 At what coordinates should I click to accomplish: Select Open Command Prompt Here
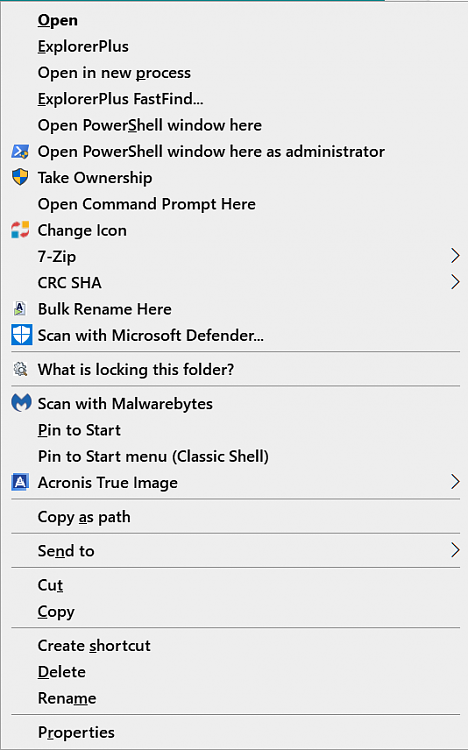pos(146,204)
